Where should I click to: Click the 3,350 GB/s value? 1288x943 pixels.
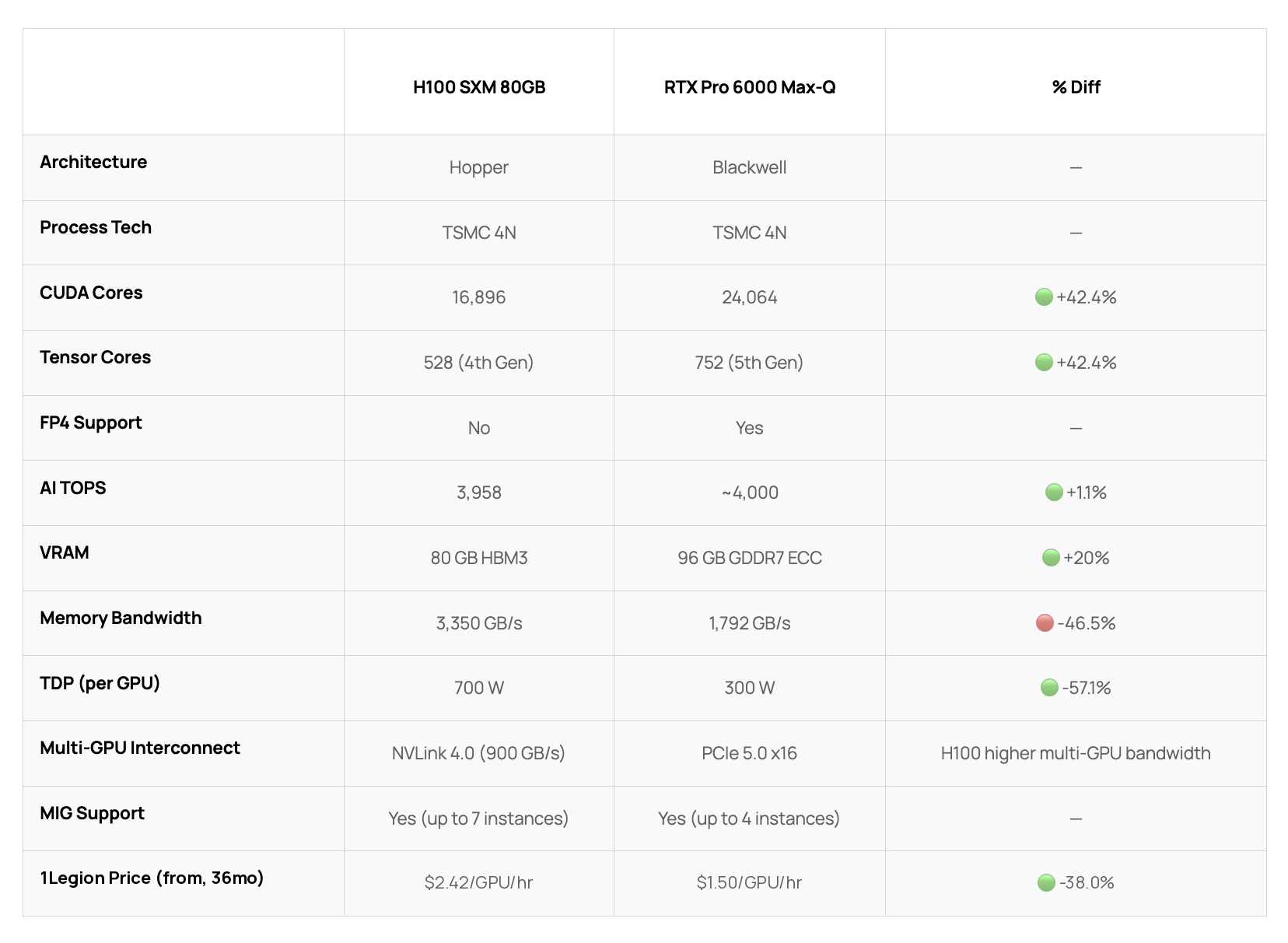[479, 623]
